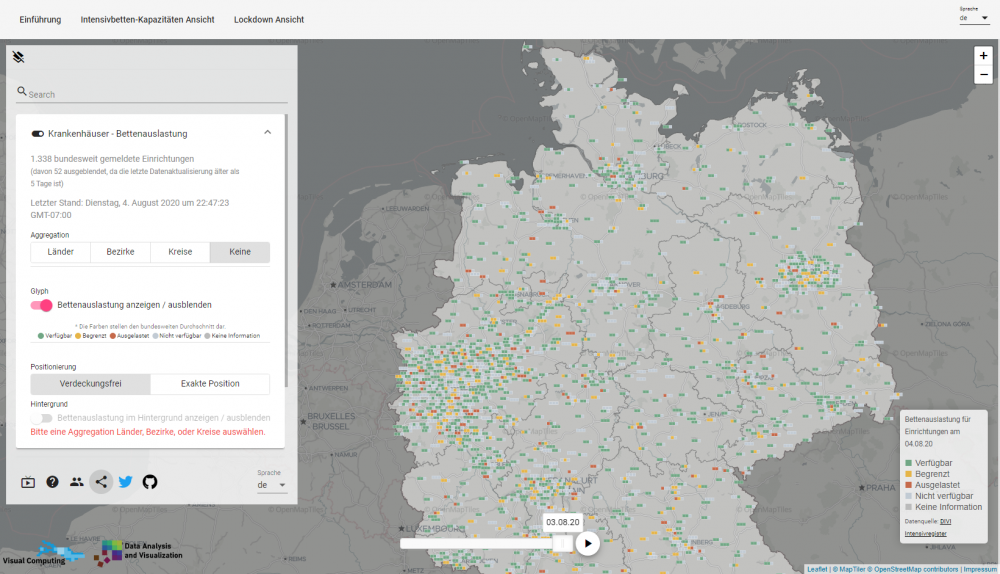
Task: Click the help question mark icon
Action: tap(52, 482)
